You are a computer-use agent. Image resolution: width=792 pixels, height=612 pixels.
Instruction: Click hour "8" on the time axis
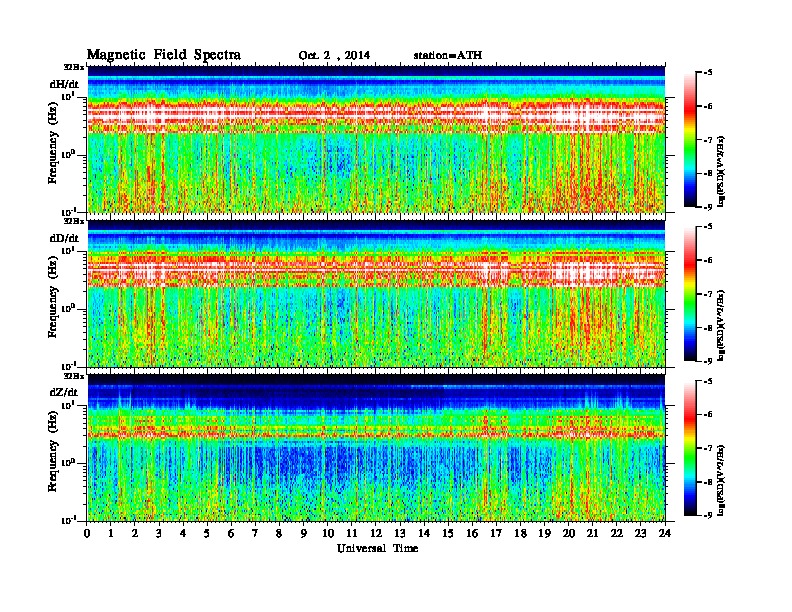(279, 534)
